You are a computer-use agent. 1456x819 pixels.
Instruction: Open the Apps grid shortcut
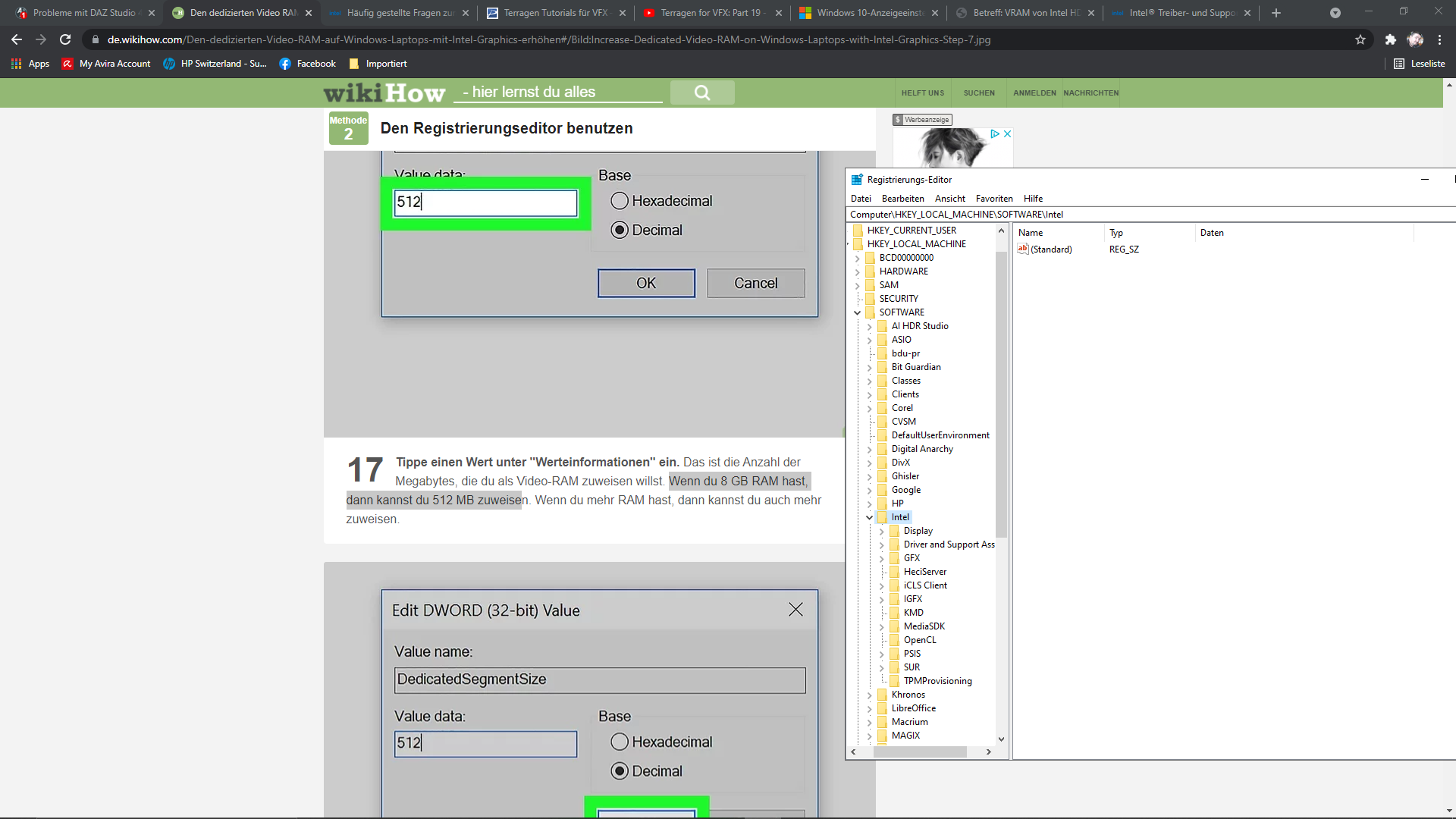30,64
